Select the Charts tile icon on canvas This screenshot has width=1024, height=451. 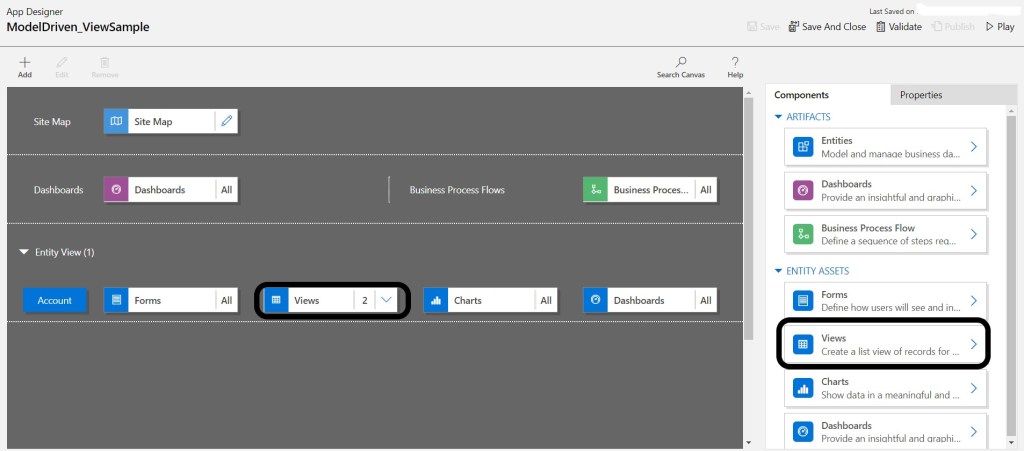pos(435,300)
